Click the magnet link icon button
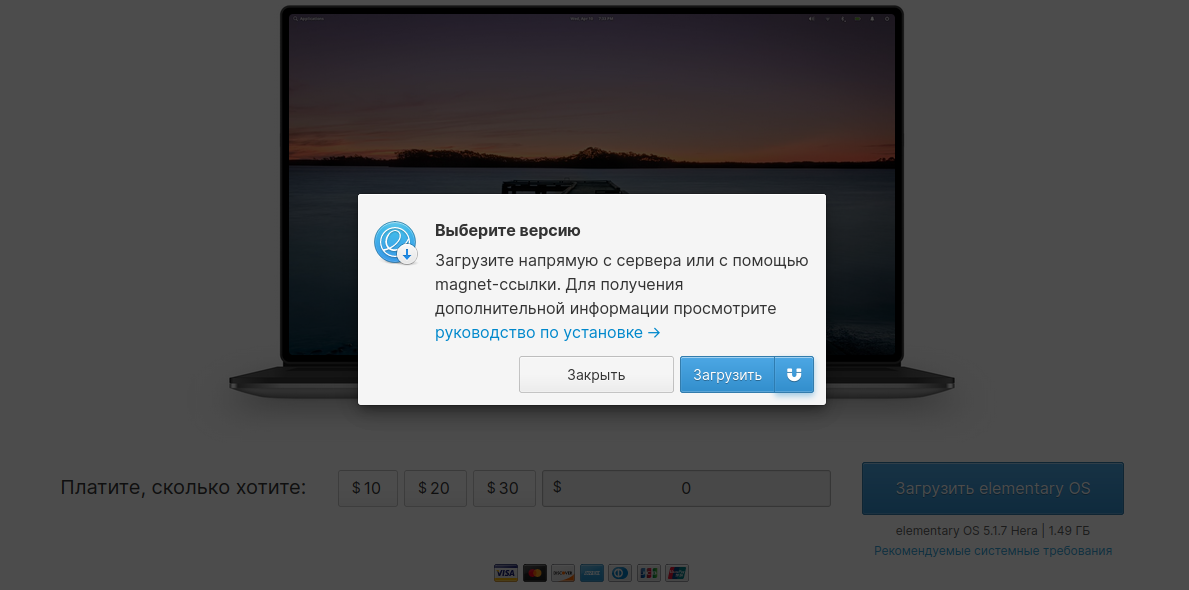 794,375
